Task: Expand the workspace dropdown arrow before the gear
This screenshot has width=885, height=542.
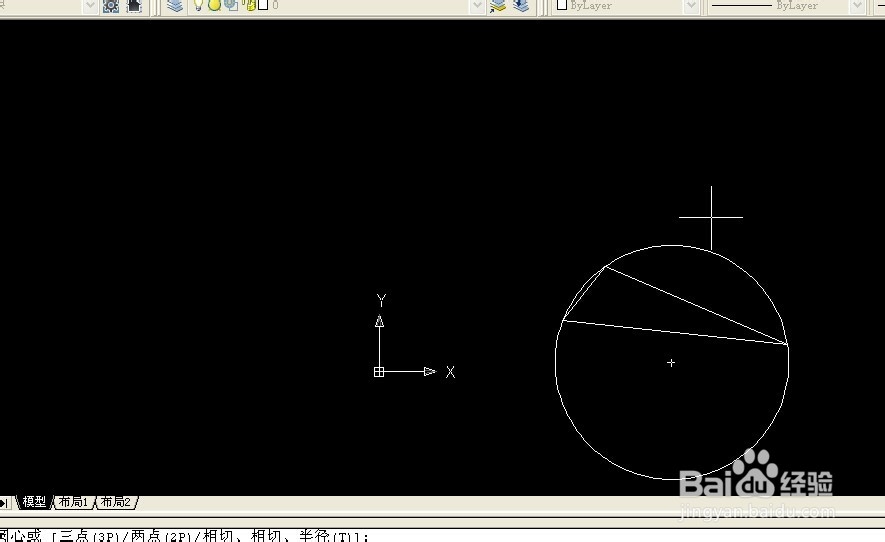Action: pyautogui.click(x=90, y=6)
